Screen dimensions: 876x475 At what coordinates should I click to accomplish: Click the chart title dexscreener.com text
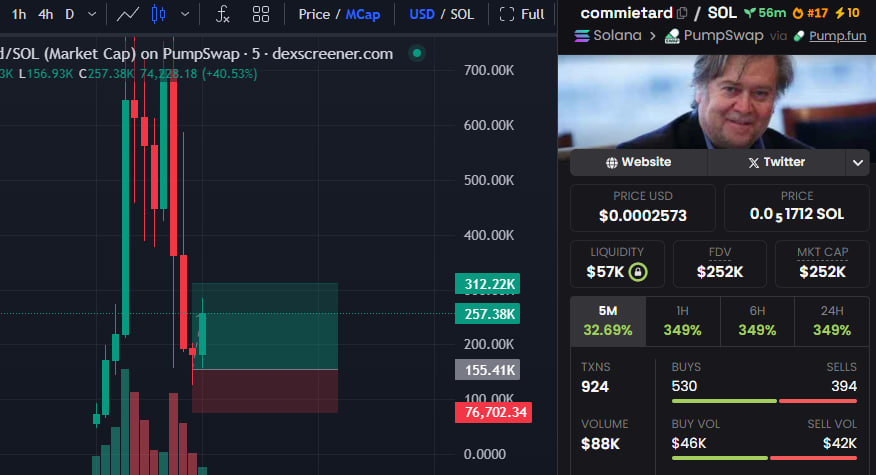coord(332,54)
